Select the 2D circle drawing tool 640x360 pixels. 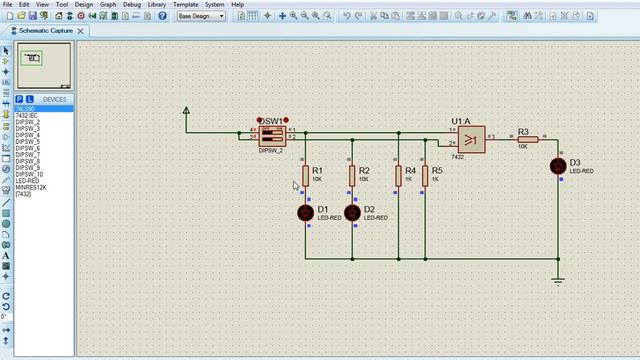point(6,224)
